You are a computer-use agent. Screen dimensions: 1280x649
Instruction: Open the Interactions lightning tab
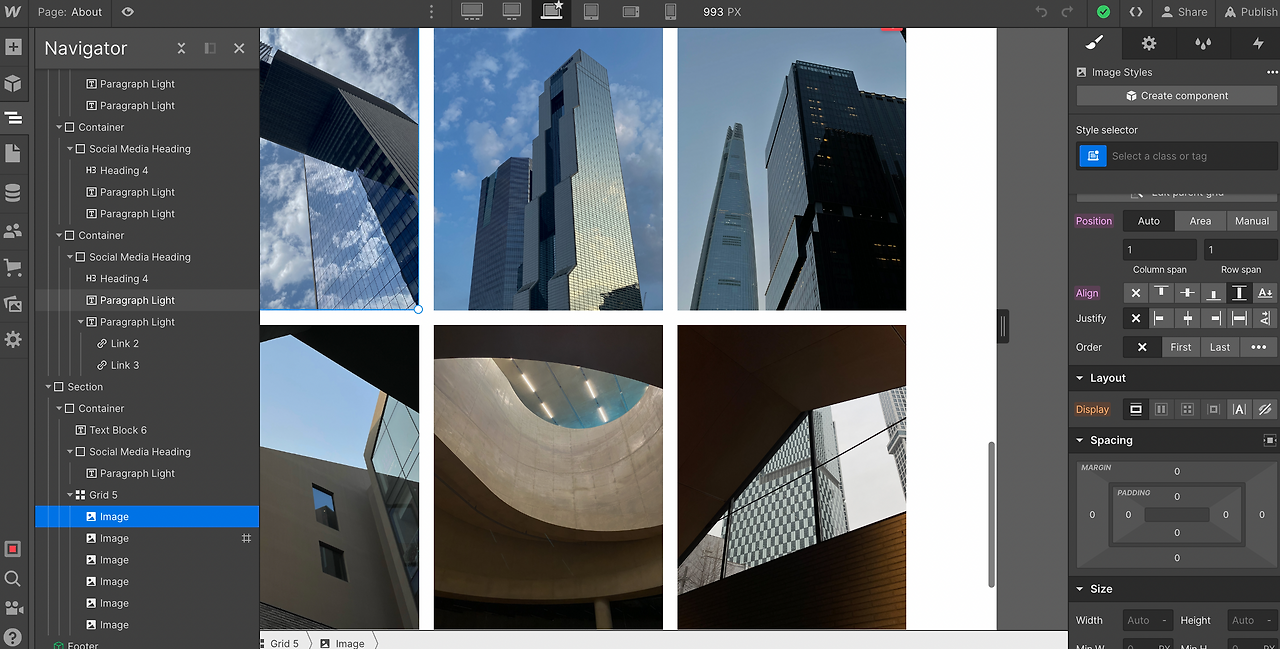click(x=1257, y=43)
